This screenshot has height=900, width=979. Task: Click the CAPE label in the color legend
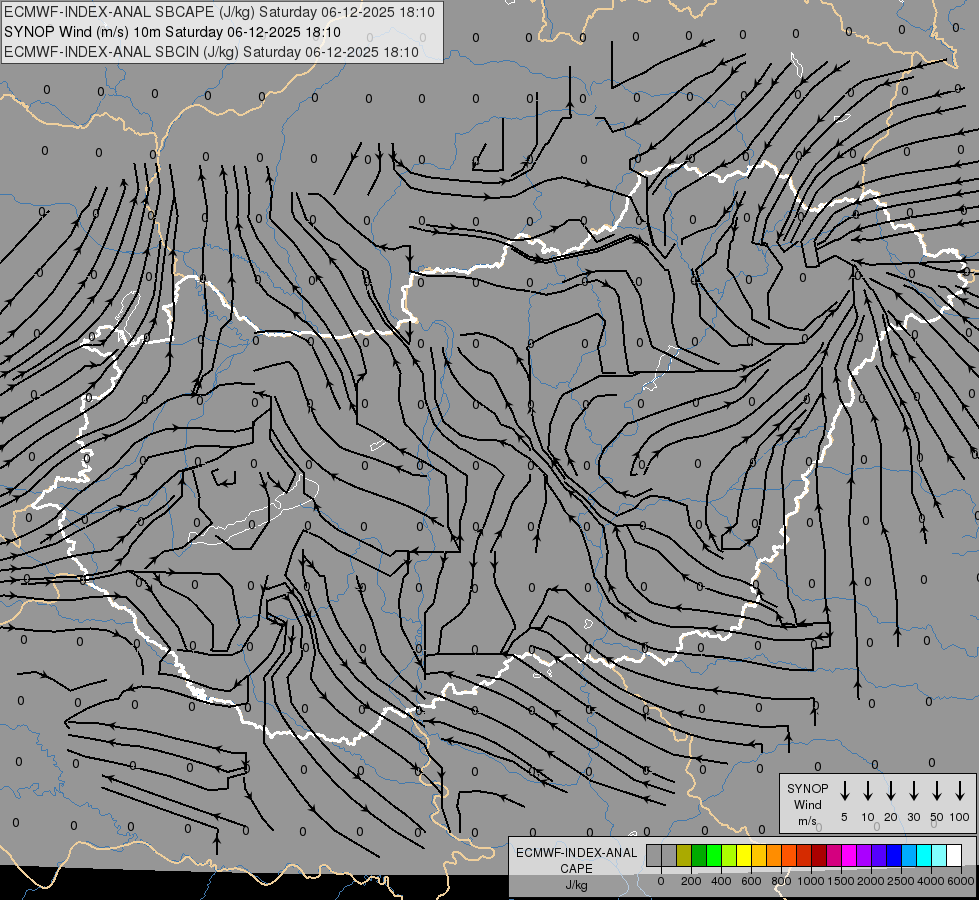pos(576,869)
